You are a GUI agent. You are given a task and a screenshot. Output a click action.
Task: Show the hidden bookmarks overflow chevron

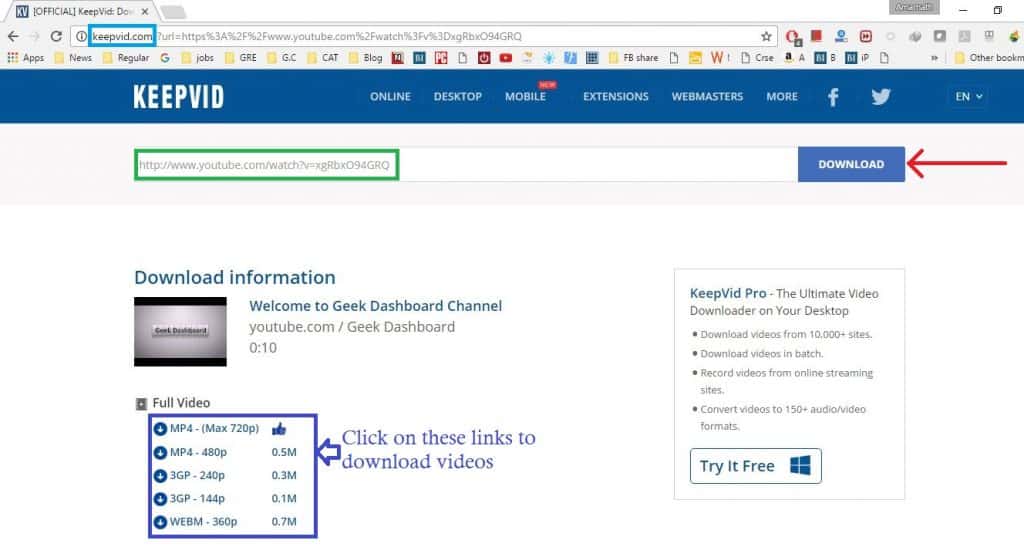click(x=935, y=57)
